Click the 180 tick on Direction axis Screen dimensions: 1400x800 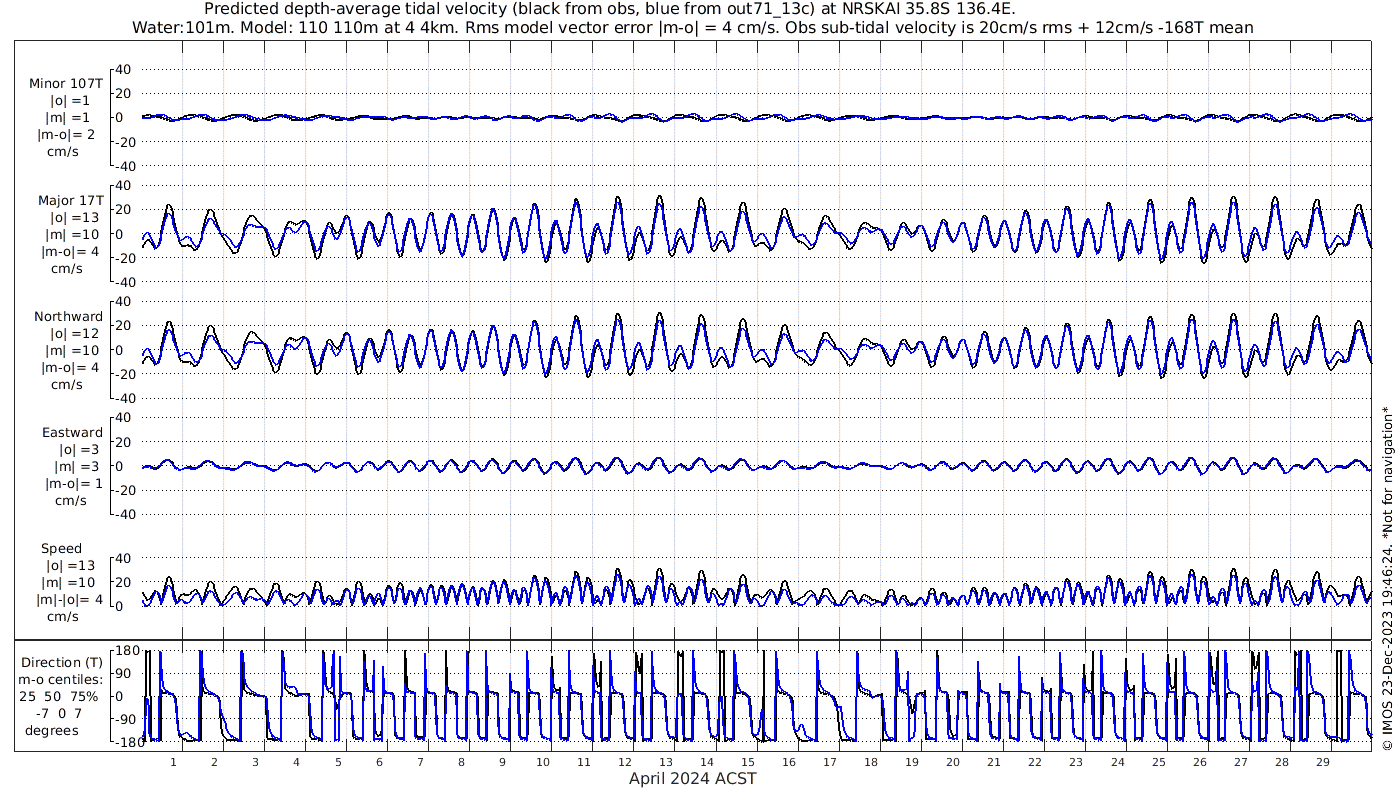click(x=125, y=650)
